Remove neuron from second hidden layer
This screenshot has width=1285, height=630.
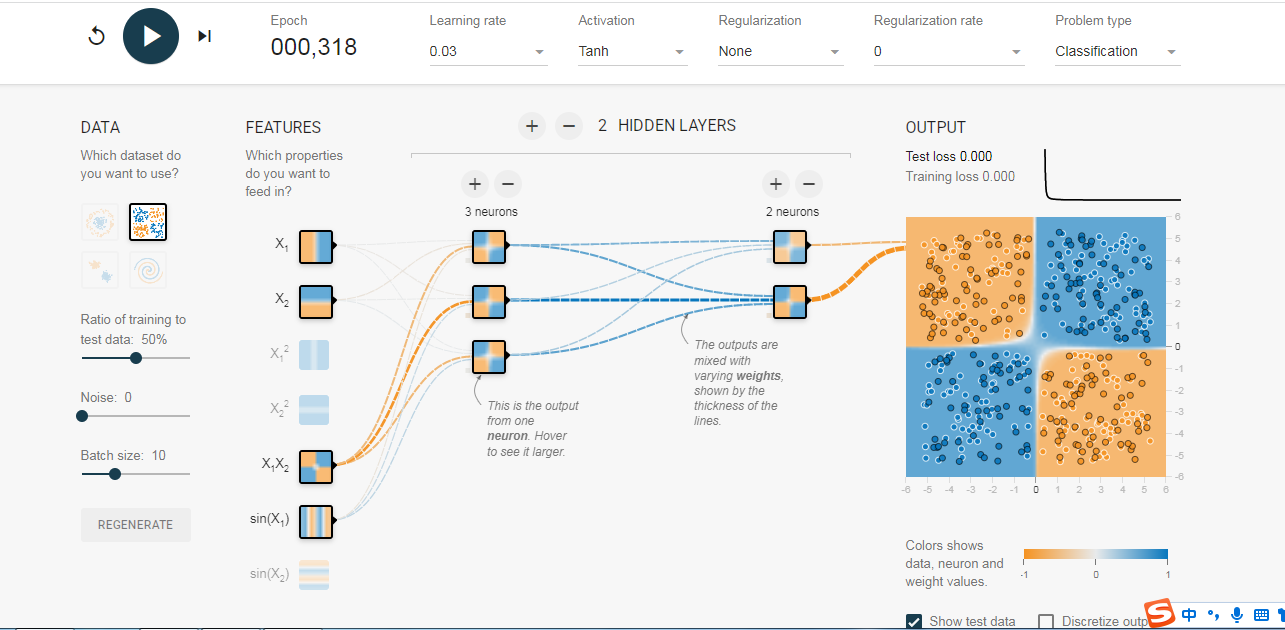click(809, 184)
